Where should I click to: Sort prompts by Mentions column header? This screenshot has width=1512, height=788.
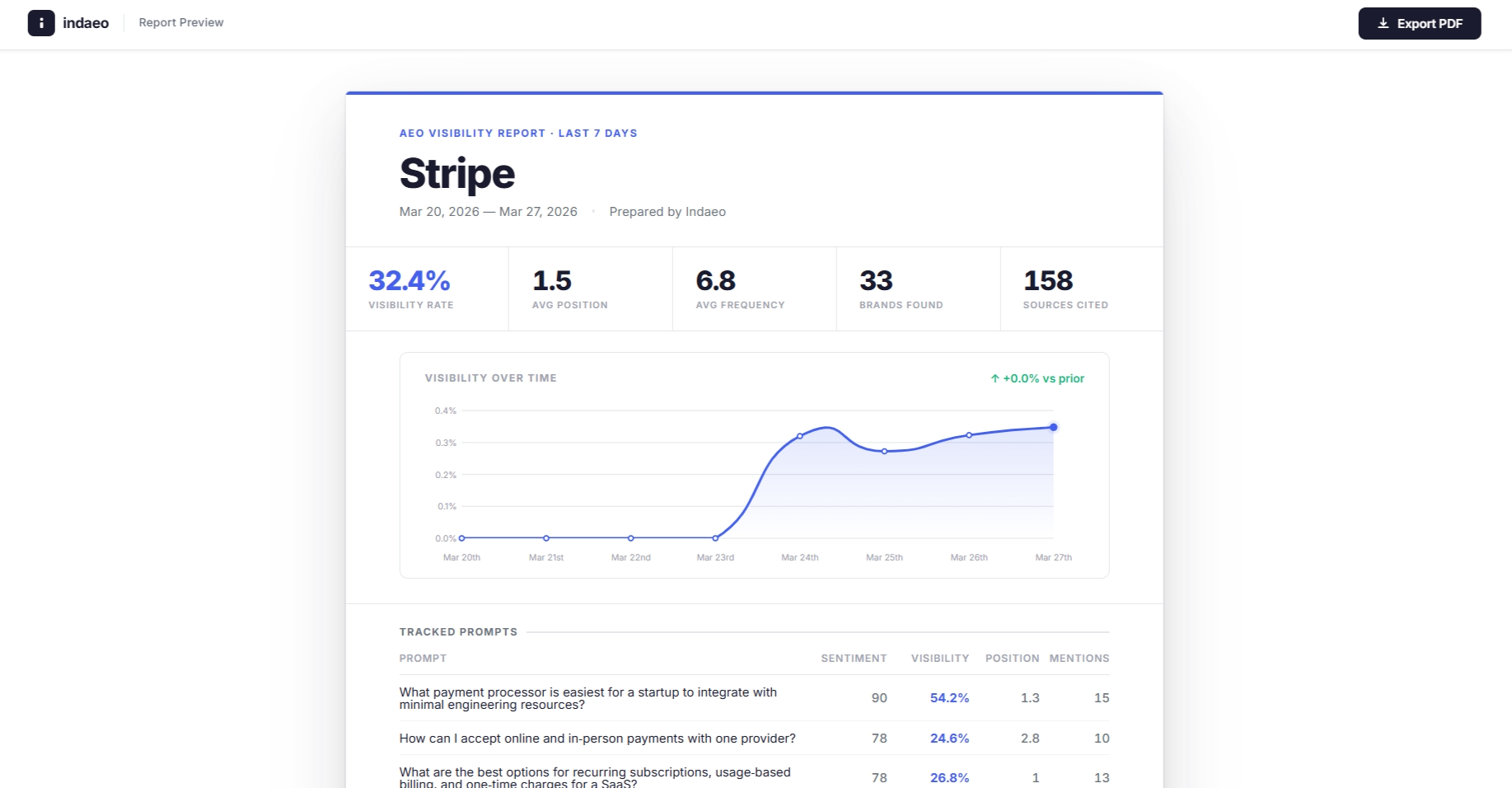[1079, 658]
